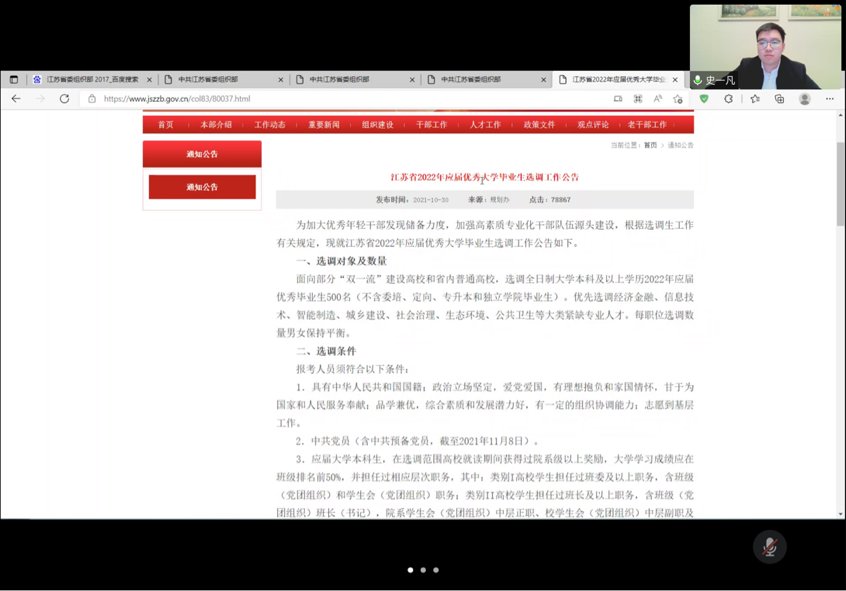846x591 pixels.
Task: Unmute the microphone button at bottom right
Action: [x=769, y=546]
